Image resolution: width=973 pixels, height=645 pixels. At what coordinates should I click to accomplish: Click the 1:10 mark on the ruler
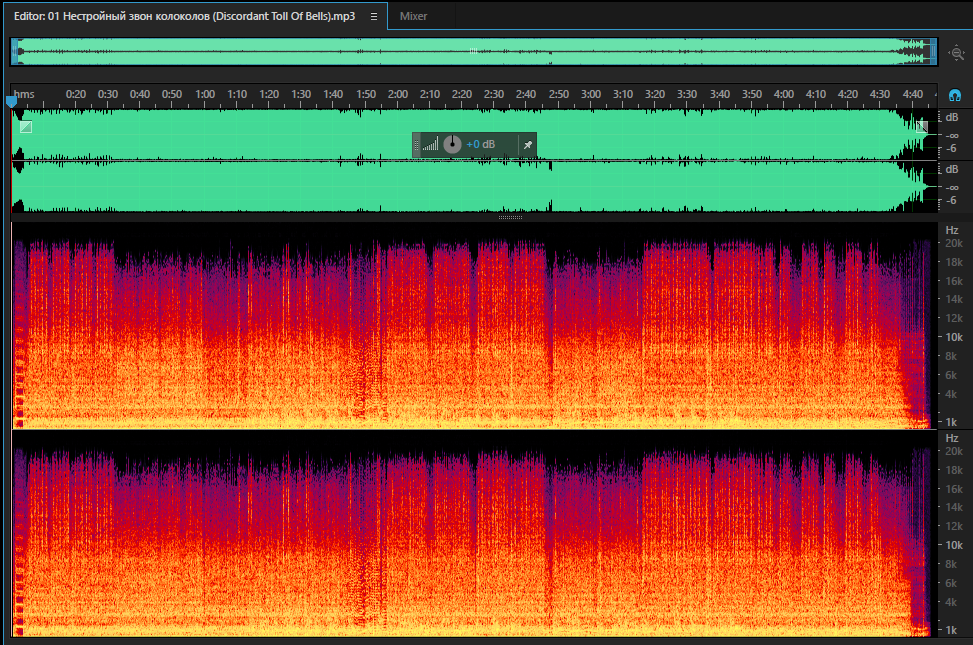[x=237, y=94]
